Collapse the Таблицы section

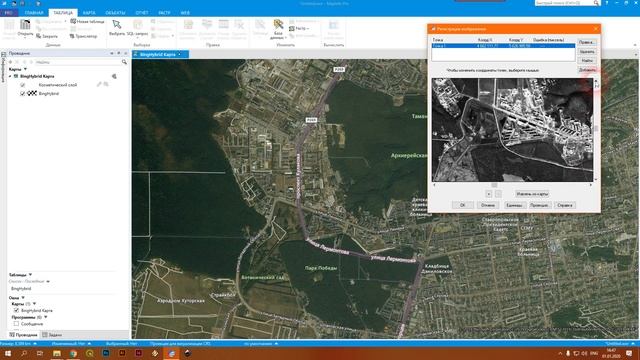[x=30, y=275]
